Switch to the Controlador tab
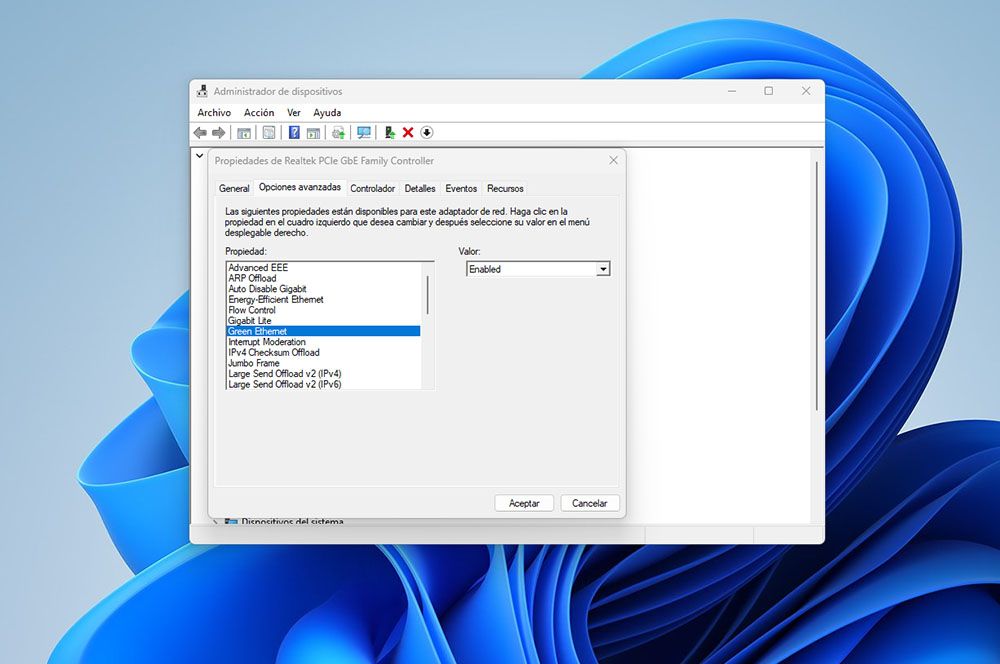The height and width of the screenshot is (664, 1000). [x=372, y=188]
